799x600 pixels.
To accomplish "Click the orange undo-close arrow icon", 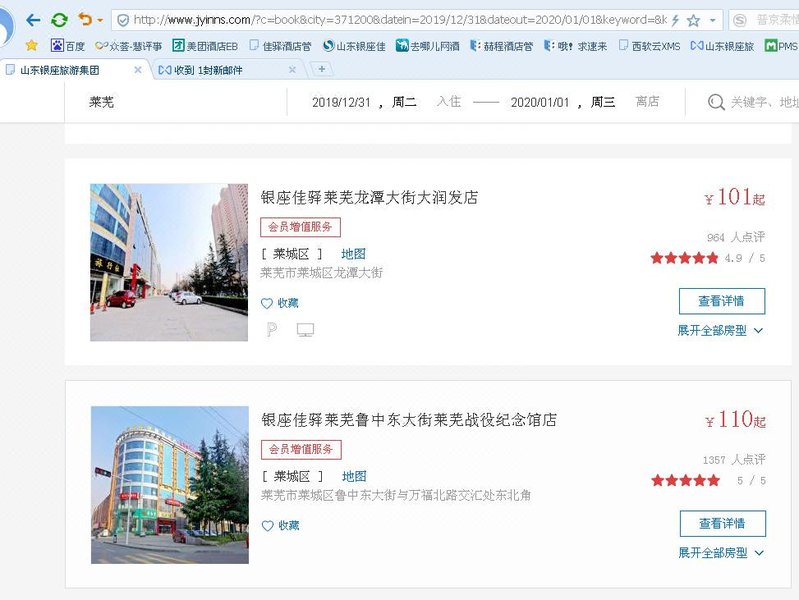I will (x=84, y=20).
